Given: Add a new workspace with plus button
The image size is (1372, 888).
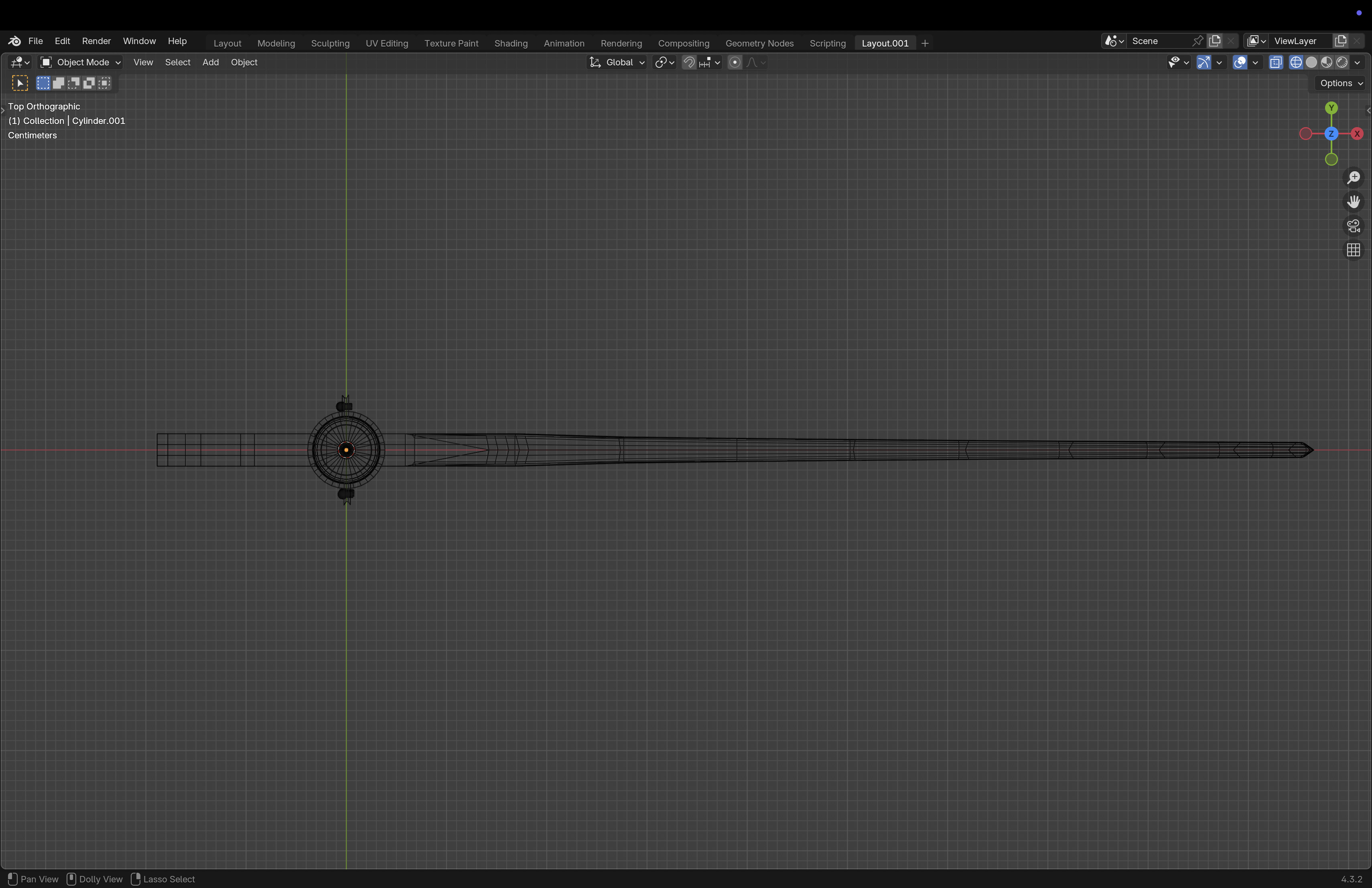Looking at the screenshot, I should (x=925, y=43).
